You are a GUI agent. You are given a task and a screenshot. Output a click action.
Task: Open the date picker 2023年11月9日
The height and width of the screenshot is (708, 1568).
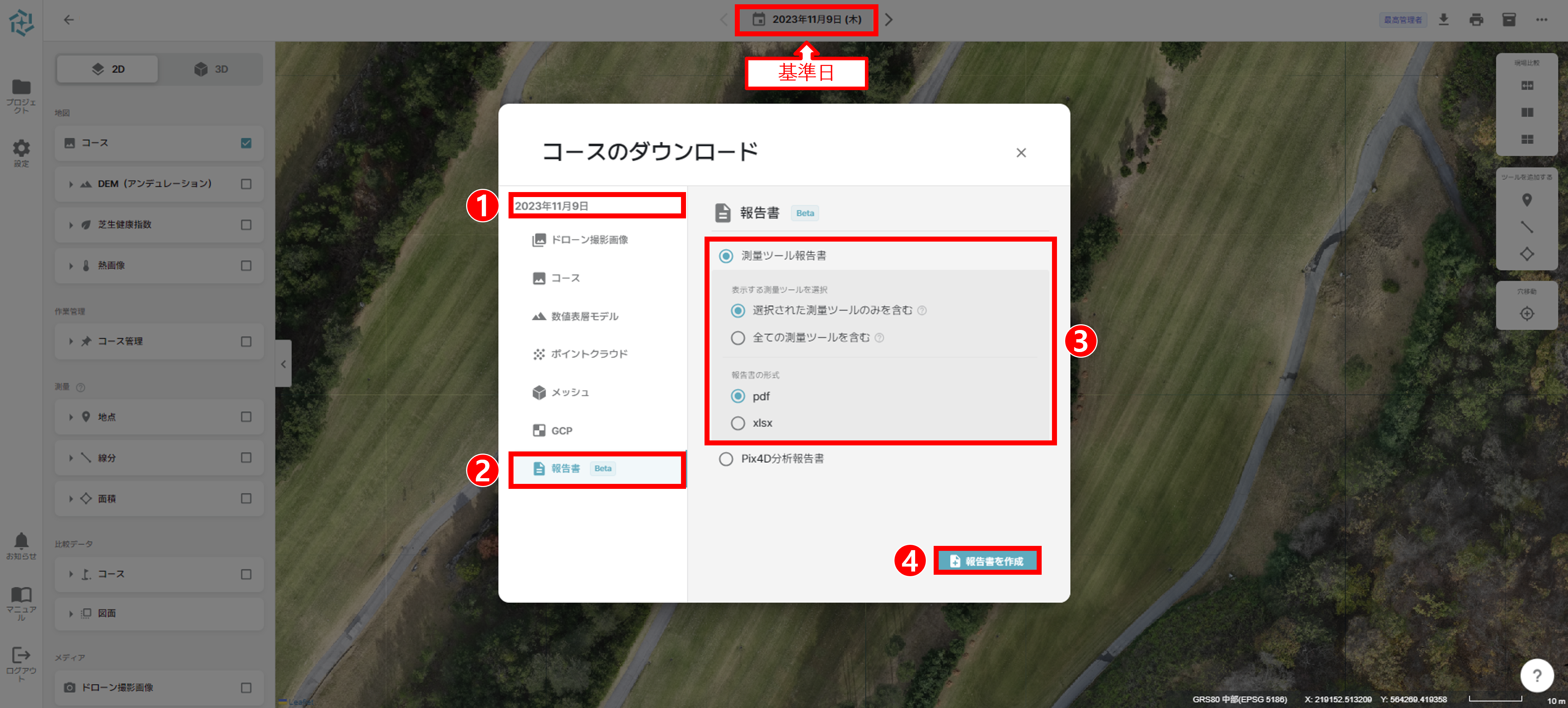[x=806, y=20]
